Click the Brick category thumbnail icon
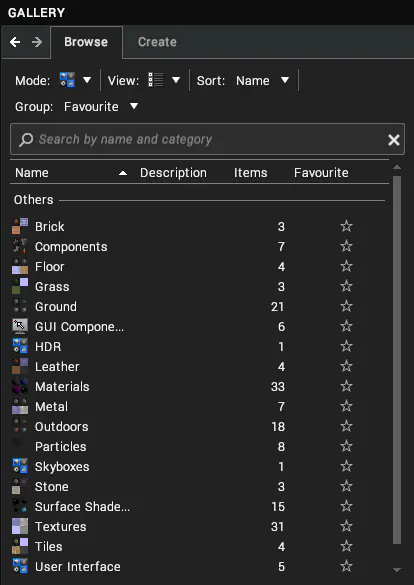The width and height of the screenshot is (414, 585). [20, 226]
